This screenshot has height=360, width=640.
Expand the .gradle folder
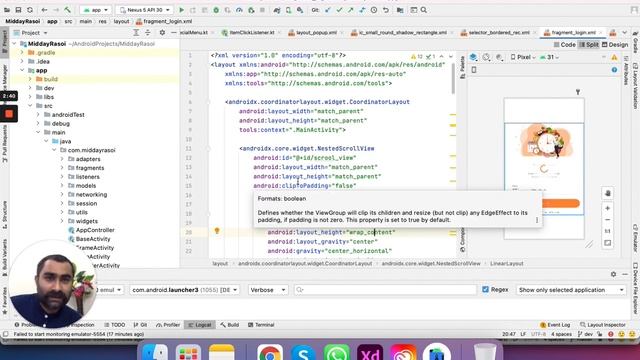[22, 53]
